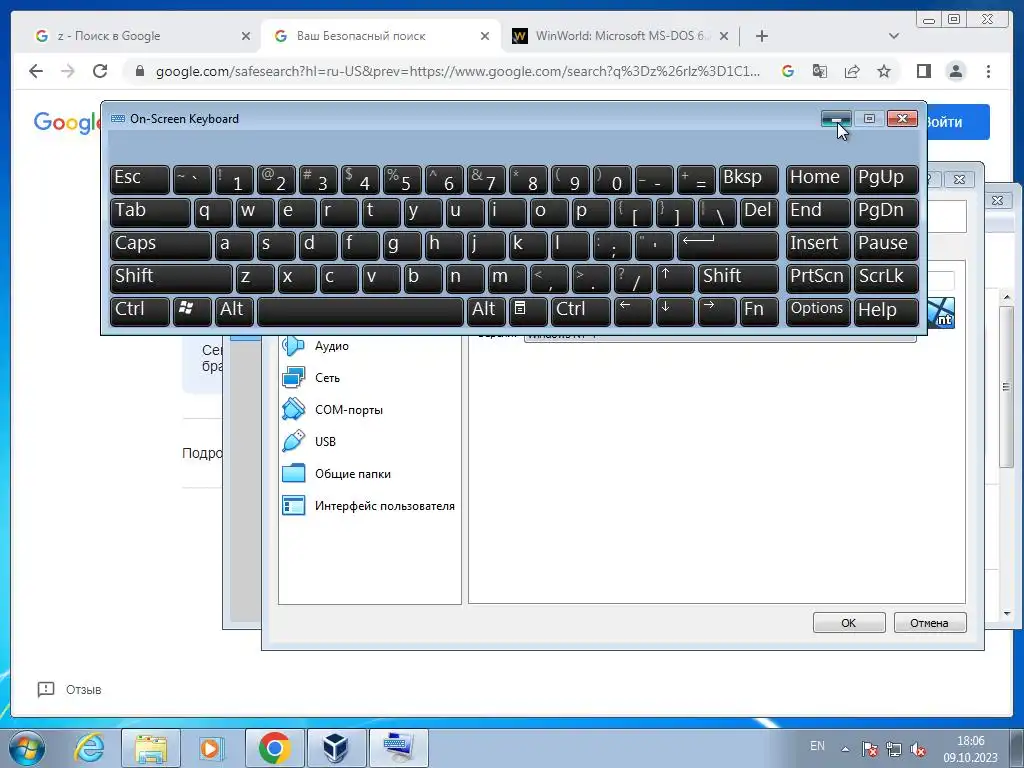Click the Del key on On-Screen Keyboard
Image resolution: width=1024 pixels, height=768 pixels.
[x=759, y=212]
